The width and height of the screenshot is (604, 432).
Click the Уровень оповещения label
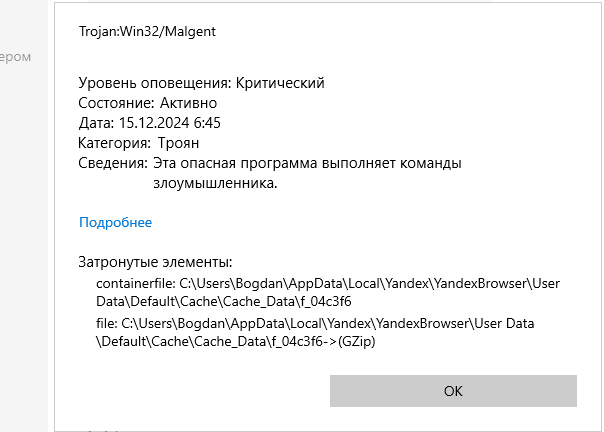pyautogui.click(x=155, y=83)
